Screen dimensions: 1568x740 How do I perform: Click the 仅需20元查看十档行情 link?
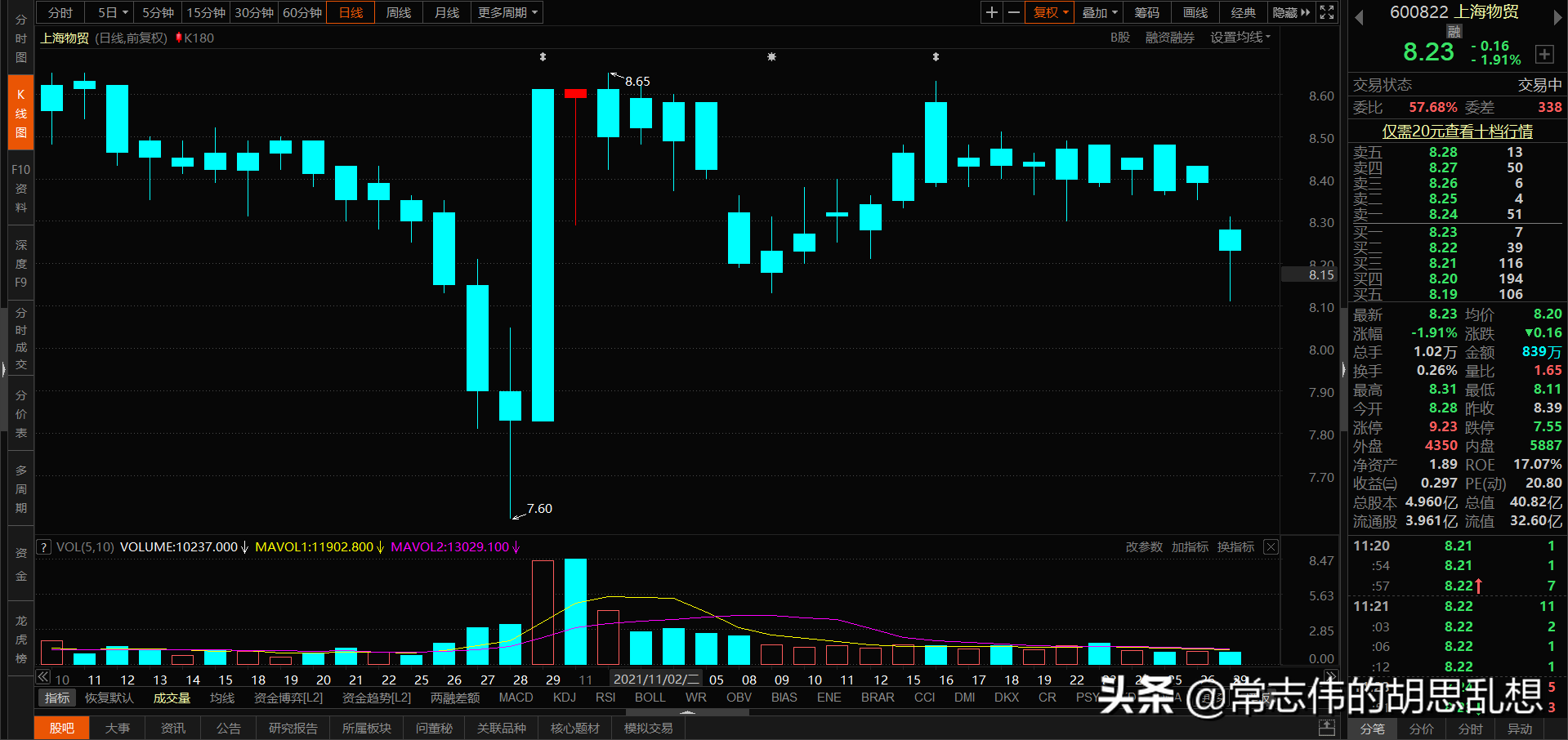pyautogui.click(x=1457, y=132)
